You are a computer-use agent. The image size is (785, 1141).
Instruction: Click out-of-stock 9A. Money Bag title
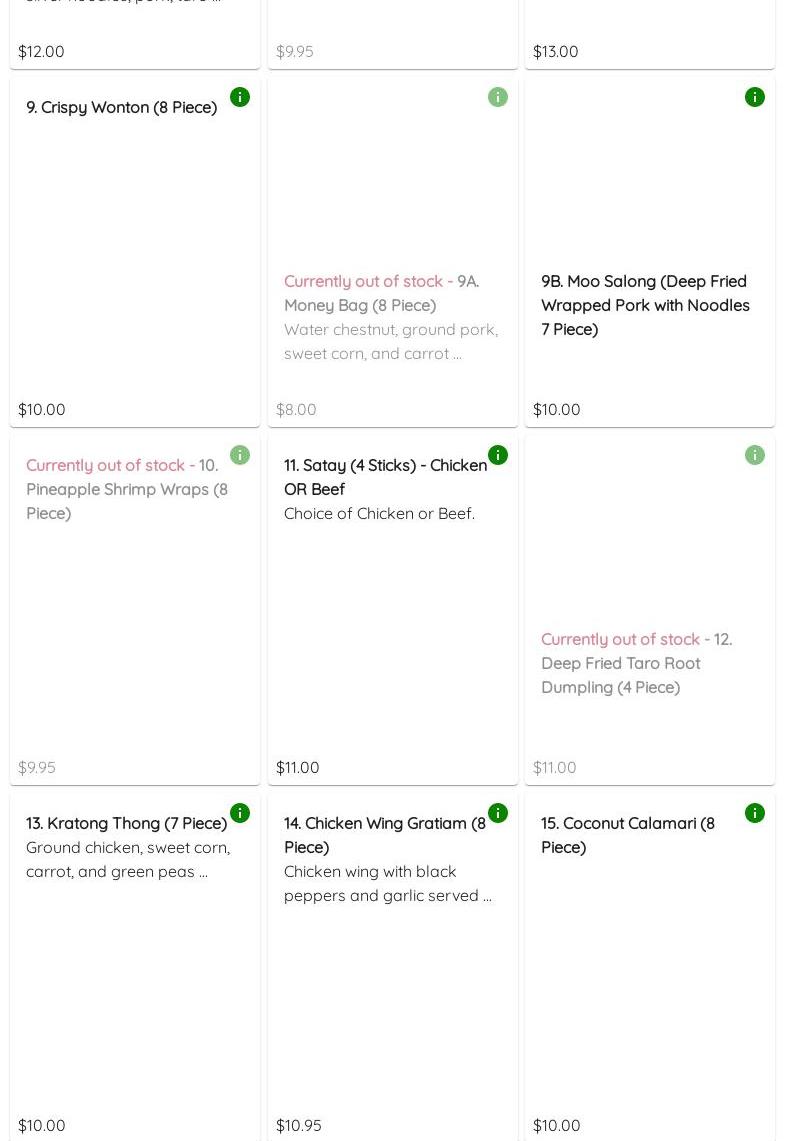[x=381, y=293]
